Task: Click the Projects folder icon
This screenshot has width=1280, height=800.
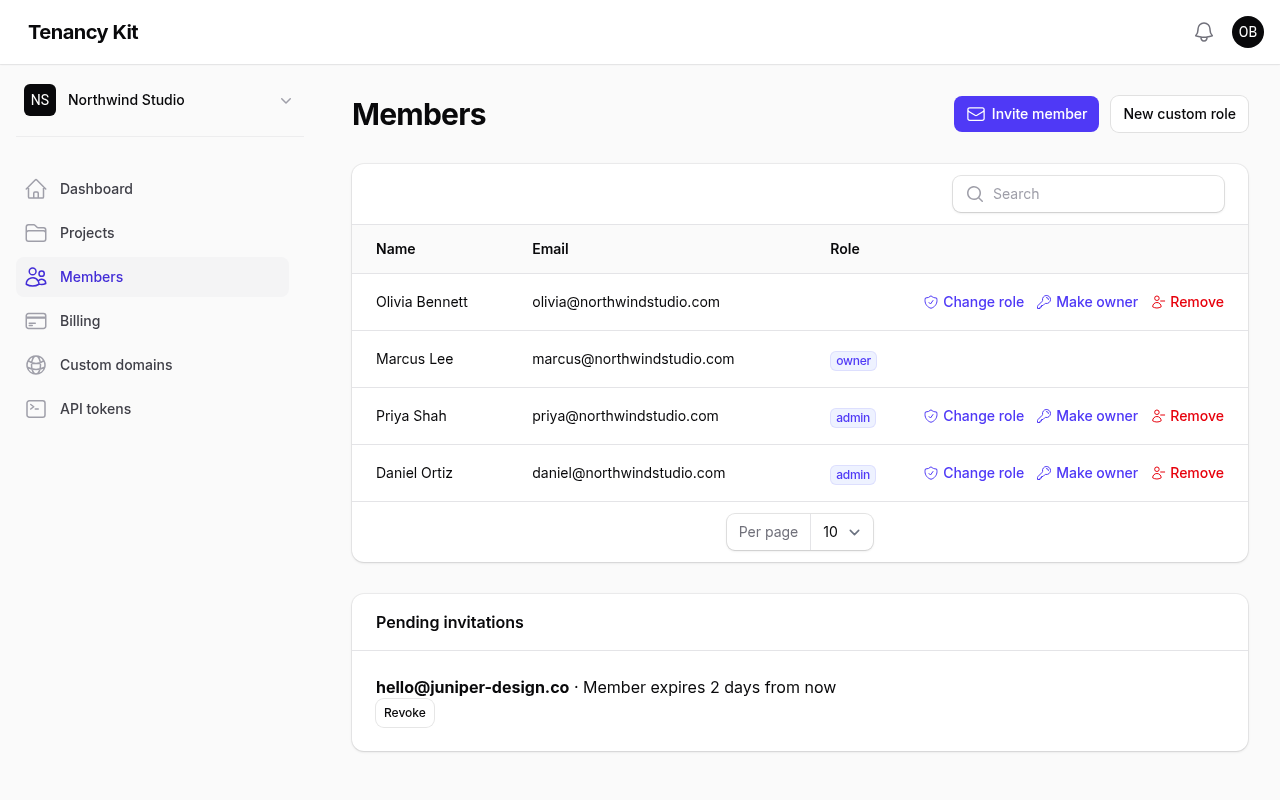Action: 36,233
